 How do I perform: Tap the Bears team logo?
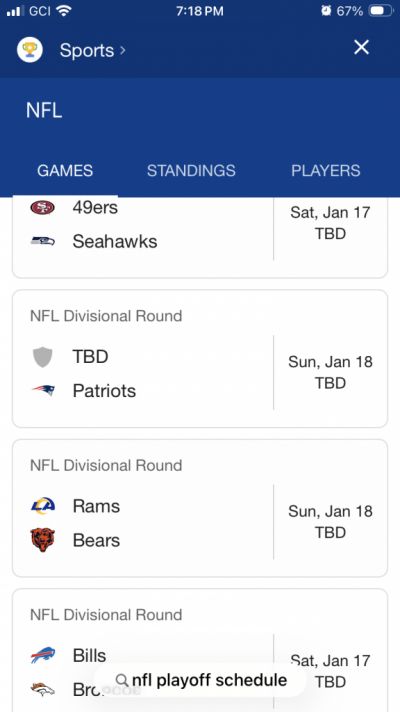click(43, 540)
